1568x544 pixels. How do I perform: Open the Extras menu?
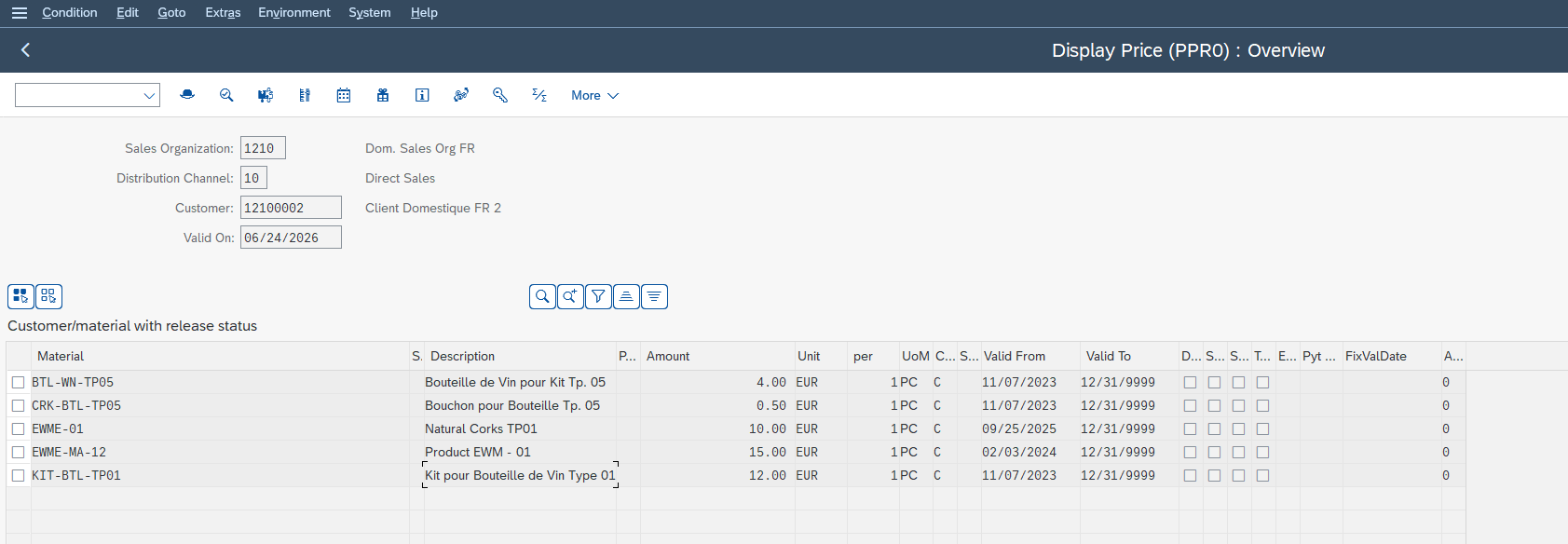(x=223, y=12)
